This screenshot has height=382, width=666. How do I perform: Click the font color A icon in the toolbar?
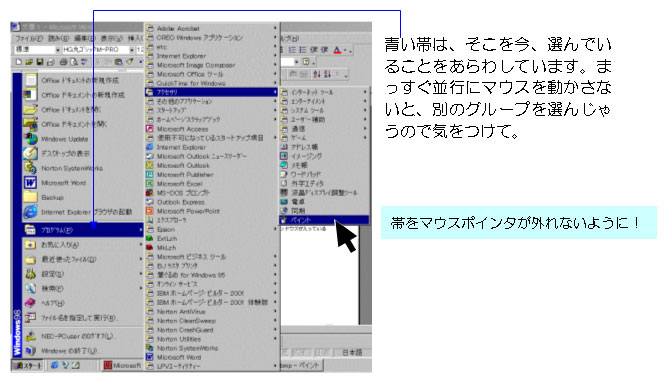pos(337,50)
